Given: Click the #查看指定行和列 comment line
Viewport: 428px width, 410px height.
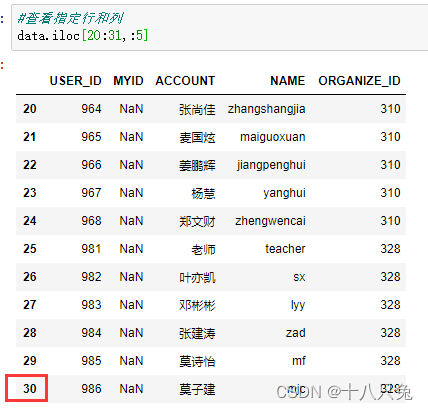Looking at the screenshot, I should pos(71,18).
